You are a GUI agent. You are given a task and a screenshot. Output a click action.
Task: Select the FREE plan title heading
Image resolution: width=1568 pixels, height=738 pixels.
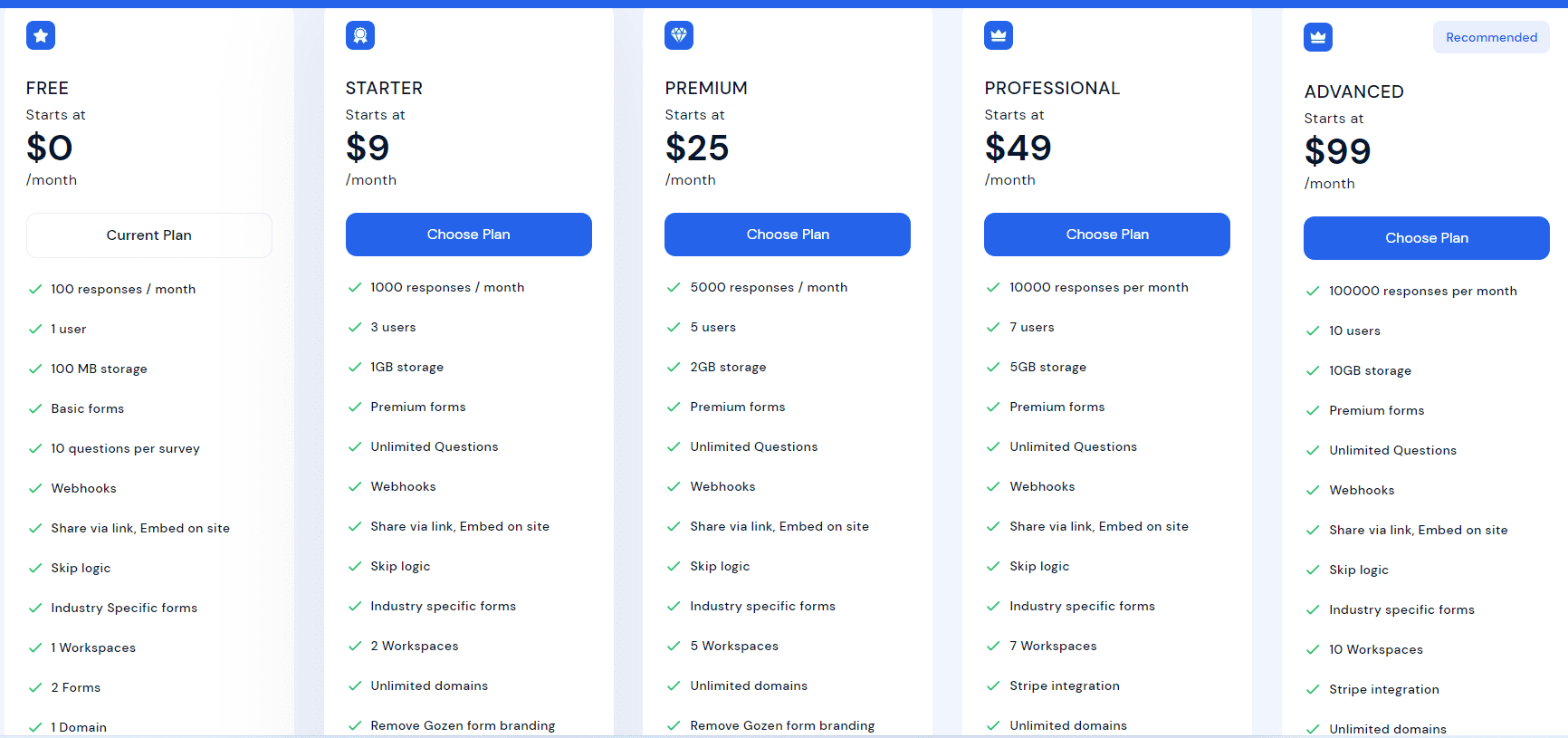[47, 88]
